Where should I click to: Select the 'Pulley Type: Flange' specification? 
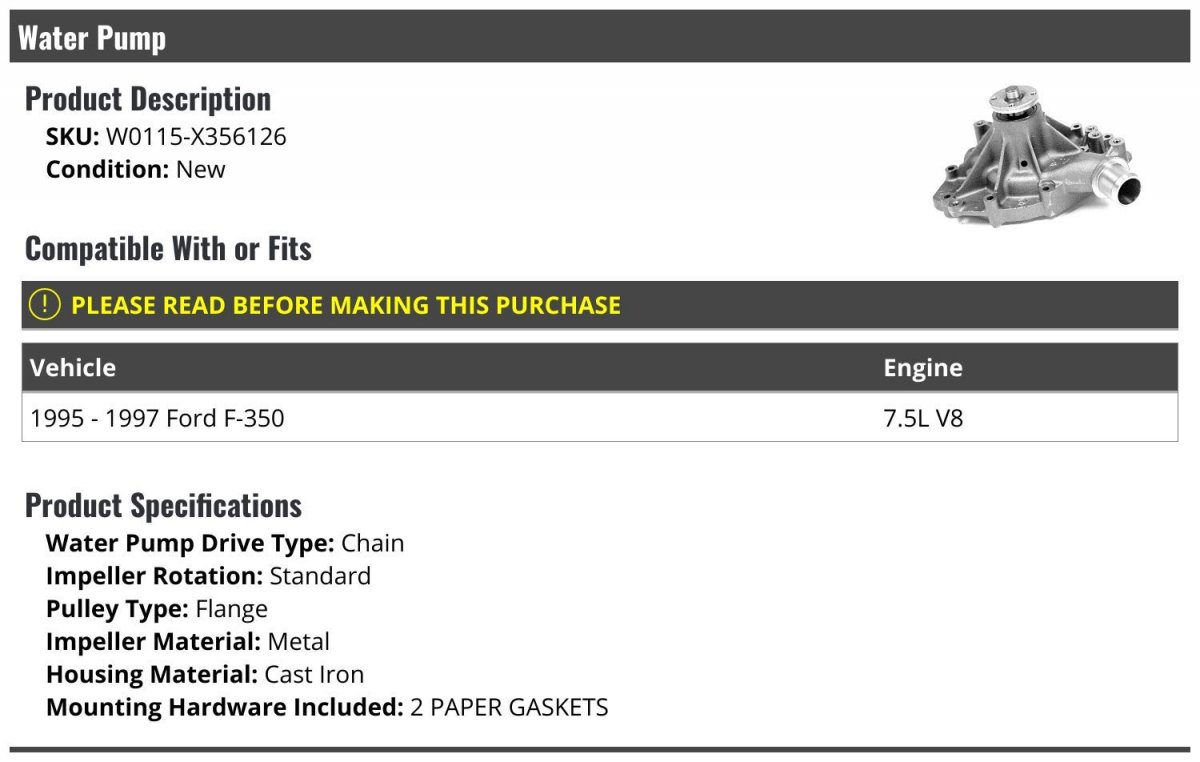[x=157, y=609]
